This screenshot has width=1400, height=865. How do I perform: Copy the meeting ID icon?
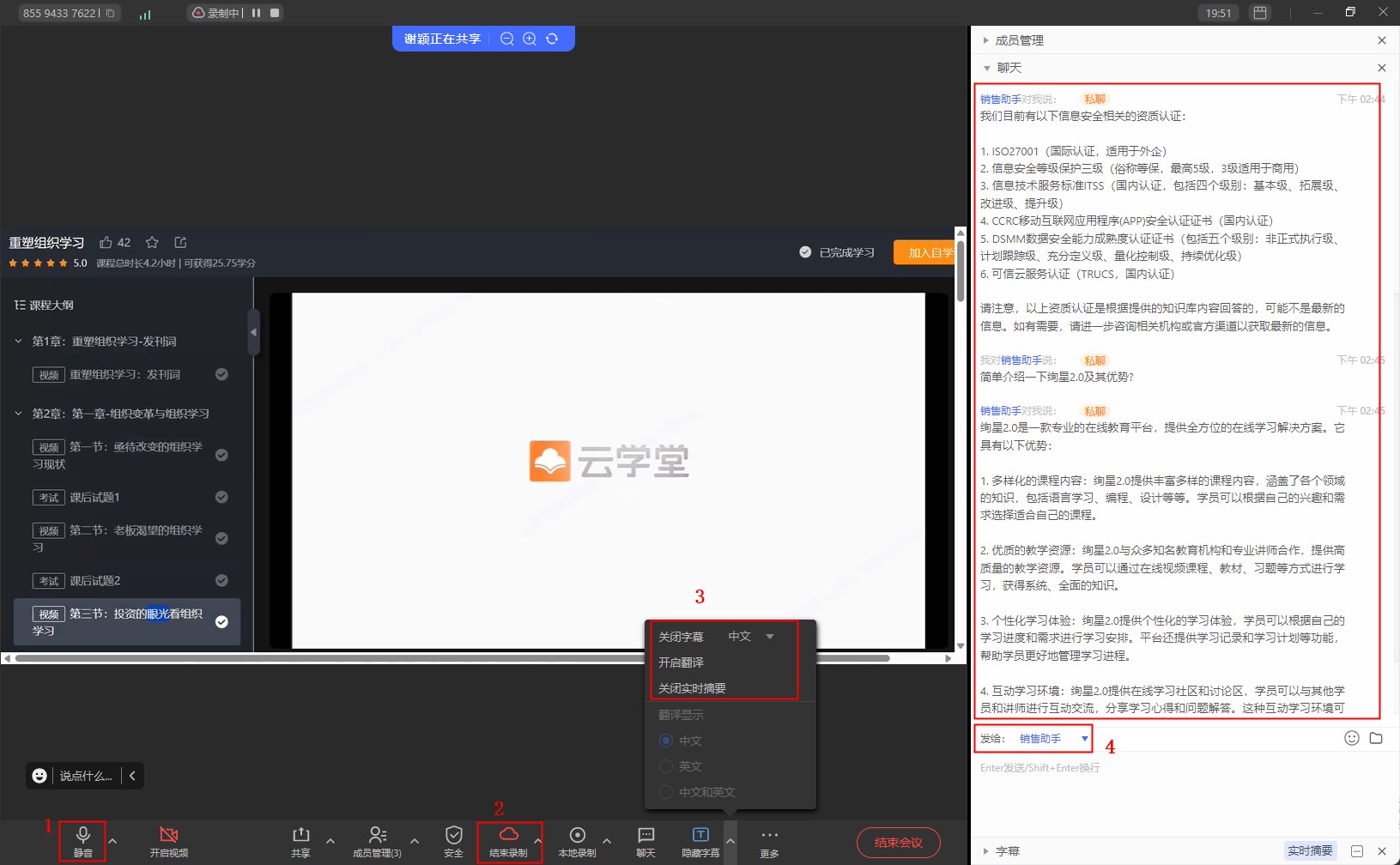pos(110,13)
